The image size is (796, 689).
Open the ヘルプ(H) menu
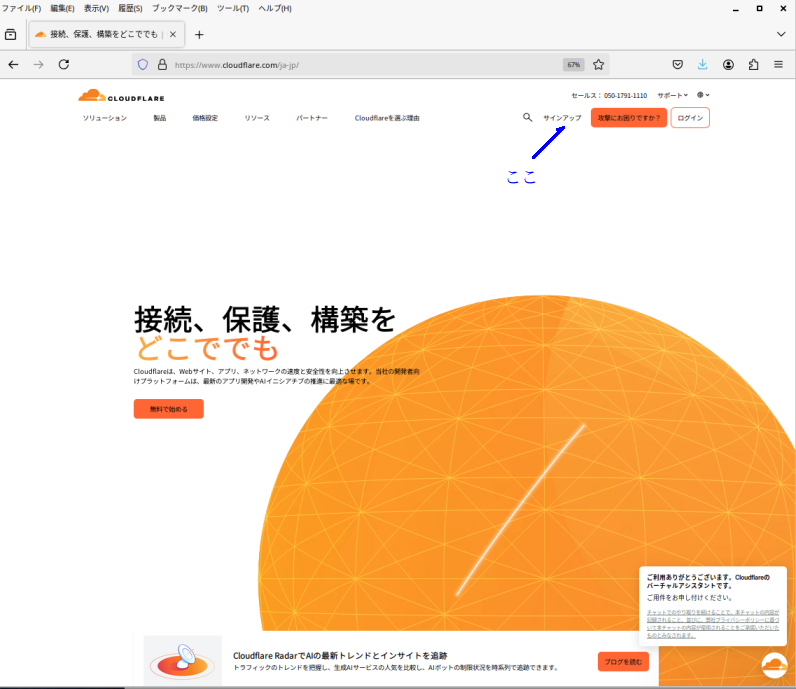click(275, 9)
